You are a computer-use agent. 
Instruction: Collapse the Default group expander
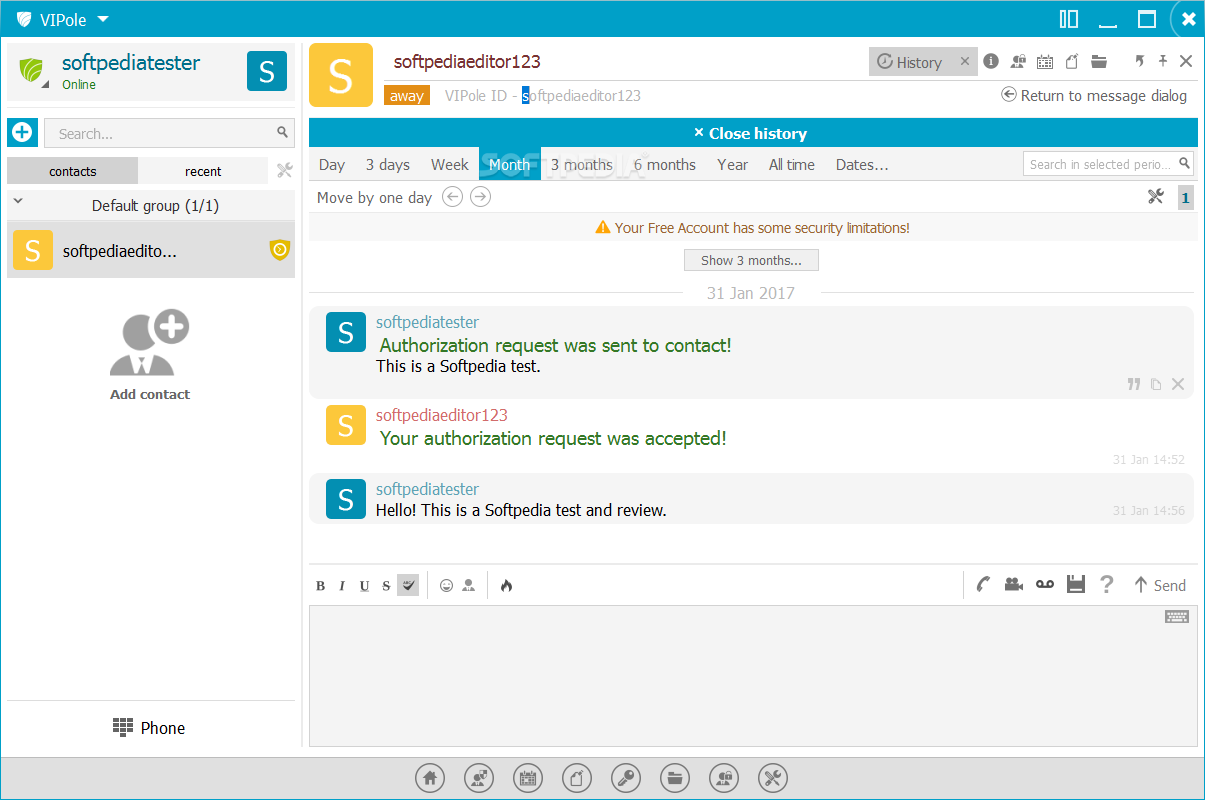(18, 203)
